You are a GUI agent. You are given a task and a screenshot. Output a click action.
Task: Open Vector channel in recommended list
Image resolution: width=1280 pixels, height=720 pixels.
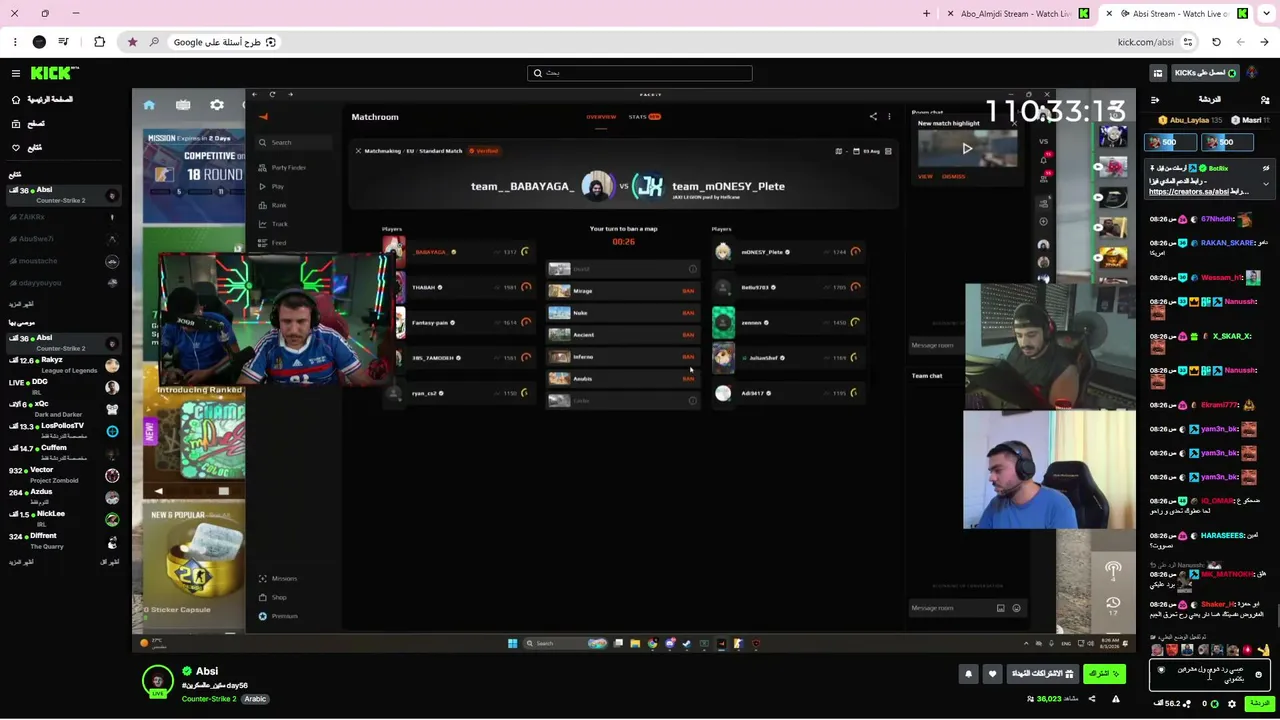(x=63, y=475)
